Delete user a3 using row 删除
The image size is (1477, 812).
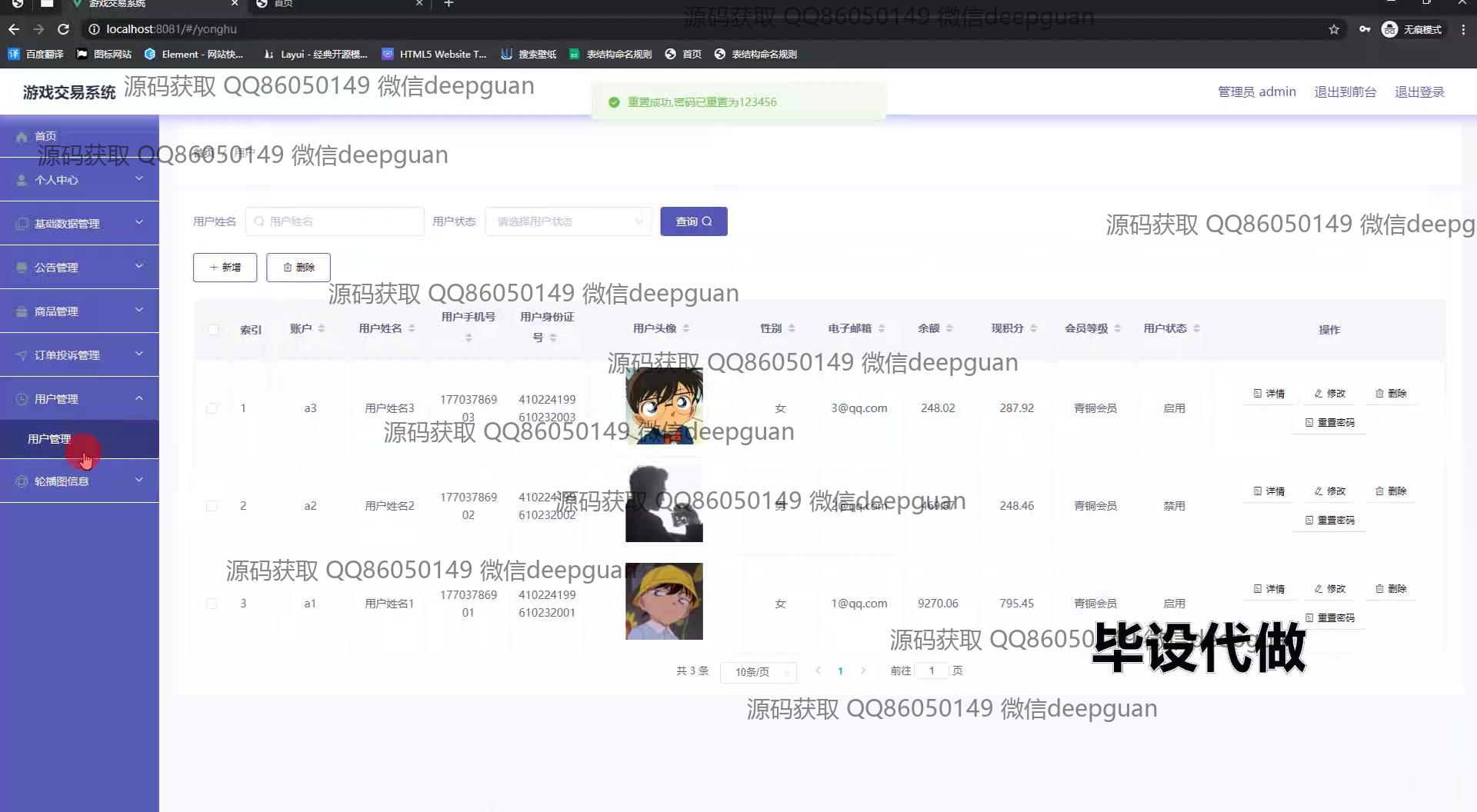pos(1391,394)
